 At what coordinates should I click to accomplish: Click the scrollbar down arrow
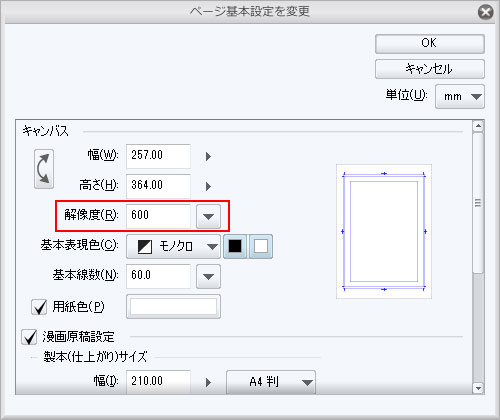pyautogui.click(x=478, y=388)
